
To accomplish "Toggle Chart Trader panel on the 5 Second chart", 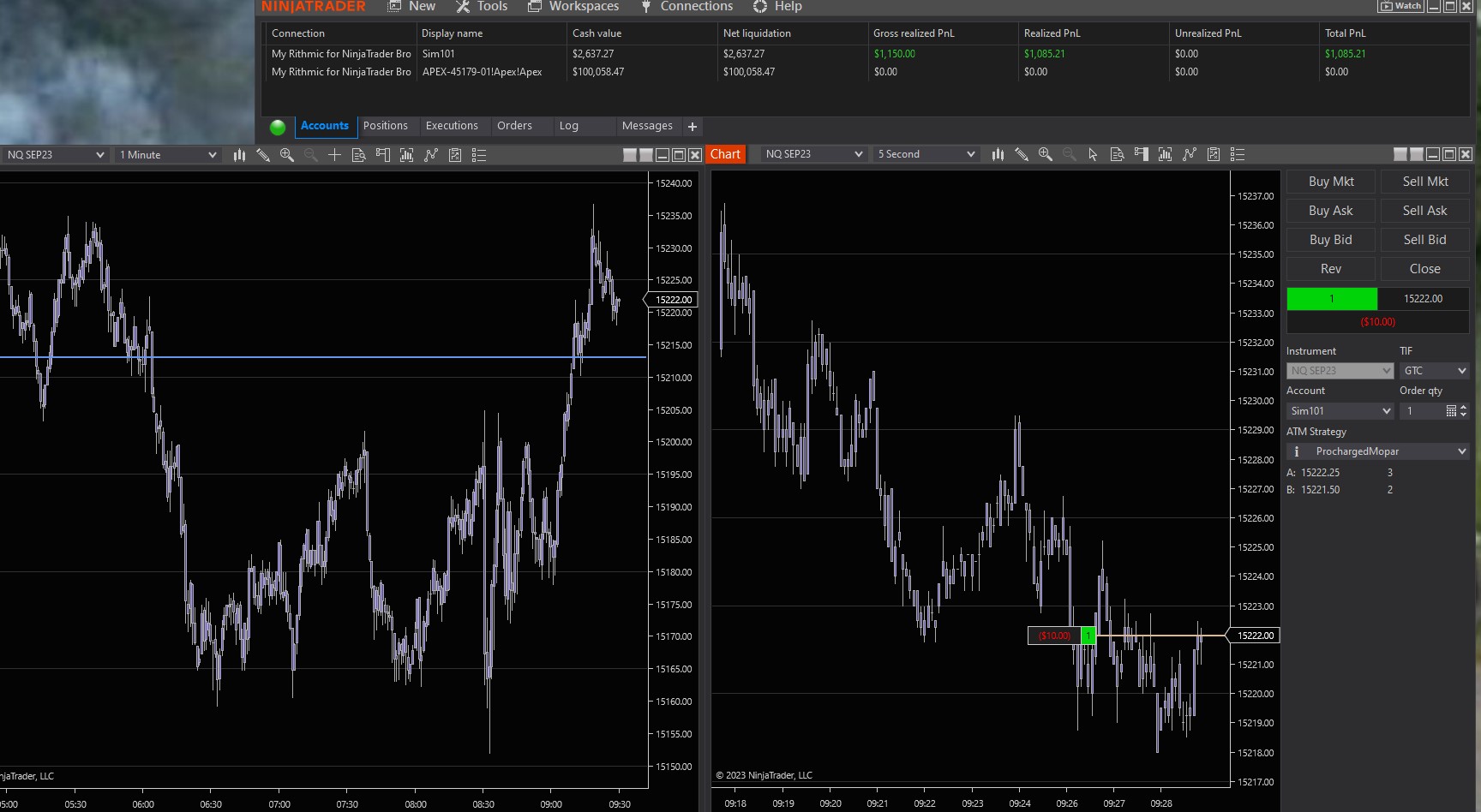I will pos(1141,154).
